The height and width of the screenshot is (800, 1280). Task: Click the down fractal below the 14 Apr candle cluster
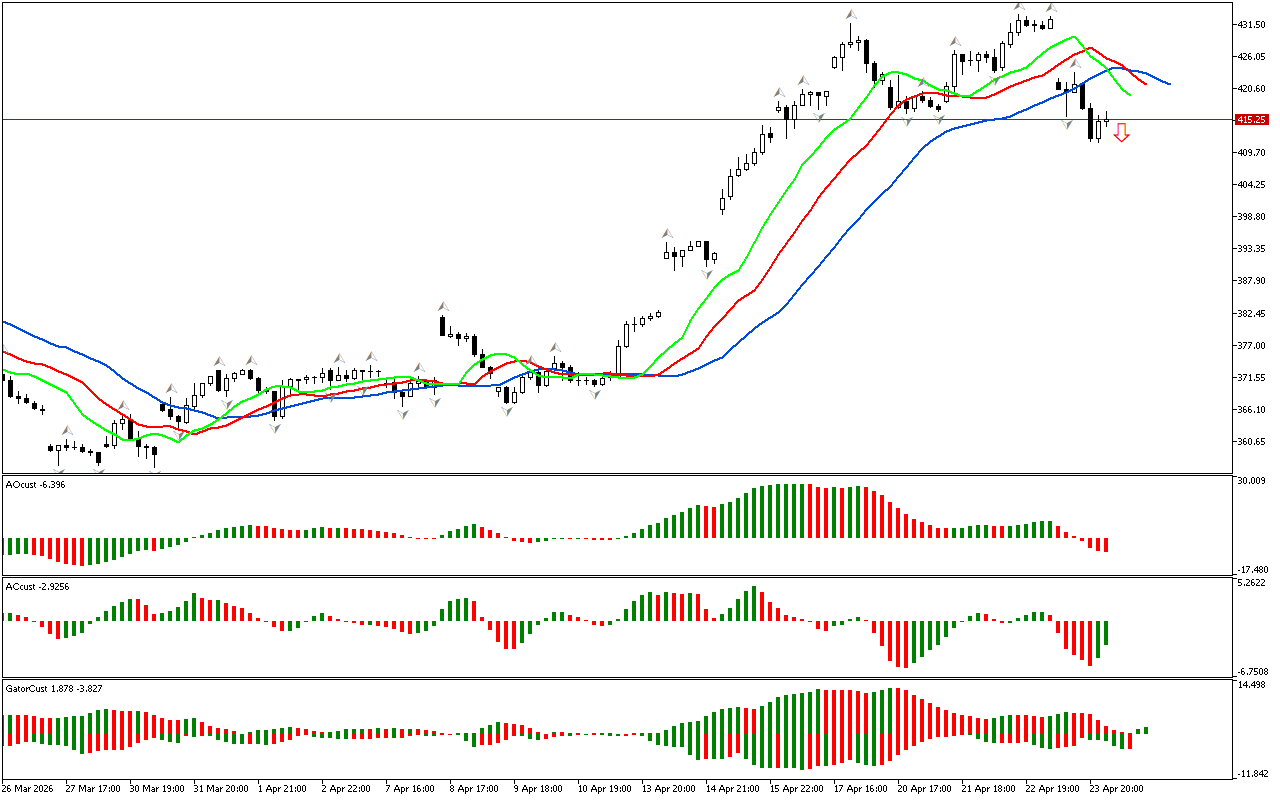(x=707, y=273)
